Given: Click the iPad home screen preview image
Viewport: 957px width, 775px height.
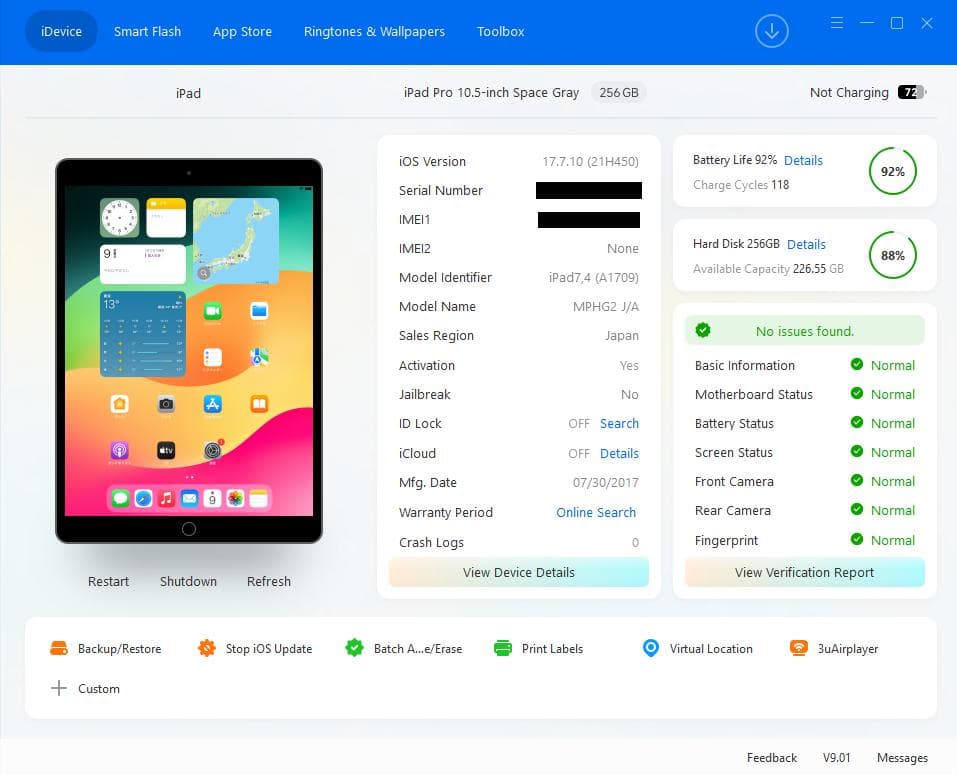Looking at the screenshot, I should (x=189, y=350).
